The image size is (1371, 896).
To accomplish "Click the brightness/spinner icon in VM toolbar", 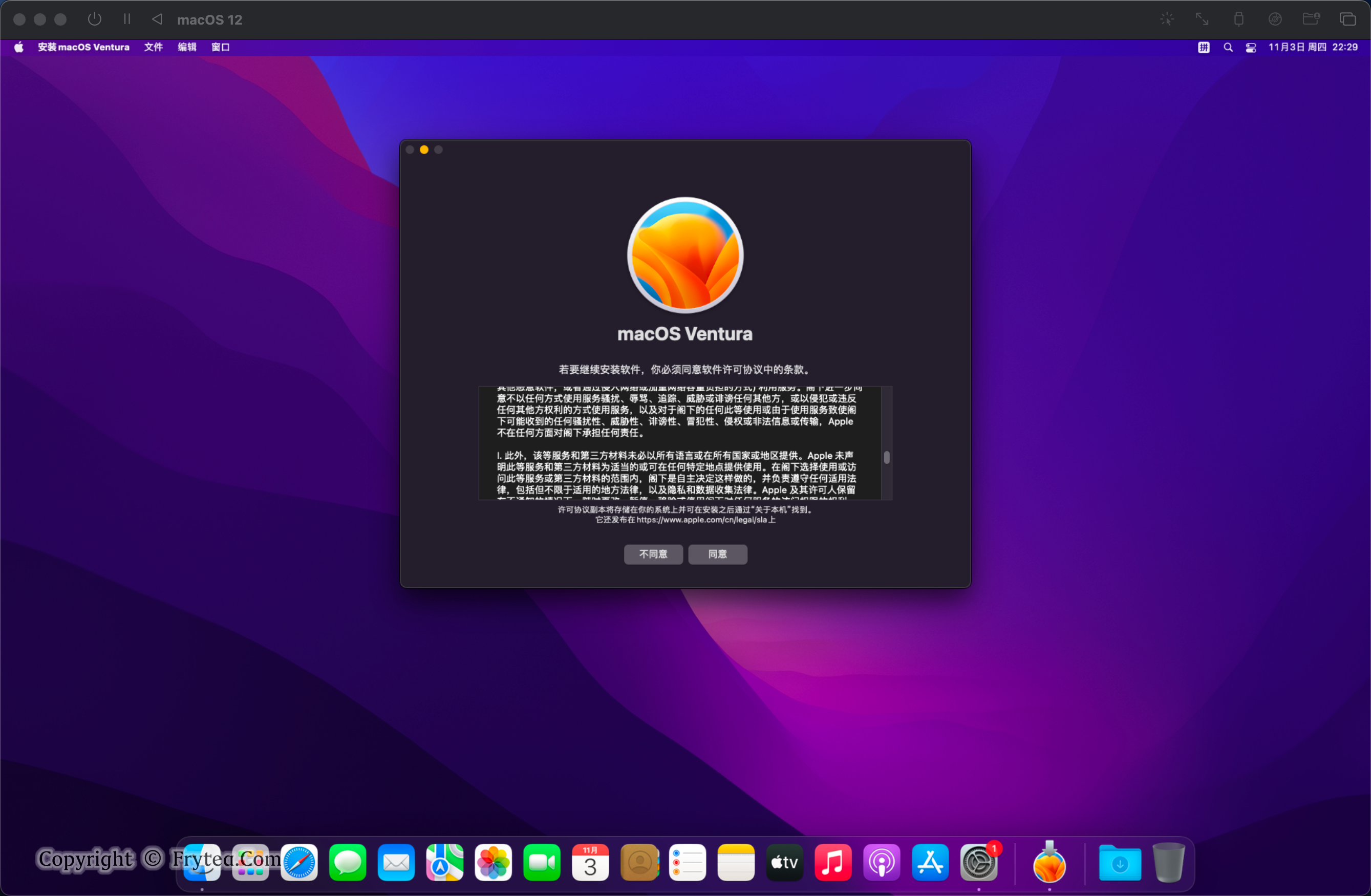I will point(1167,19).
